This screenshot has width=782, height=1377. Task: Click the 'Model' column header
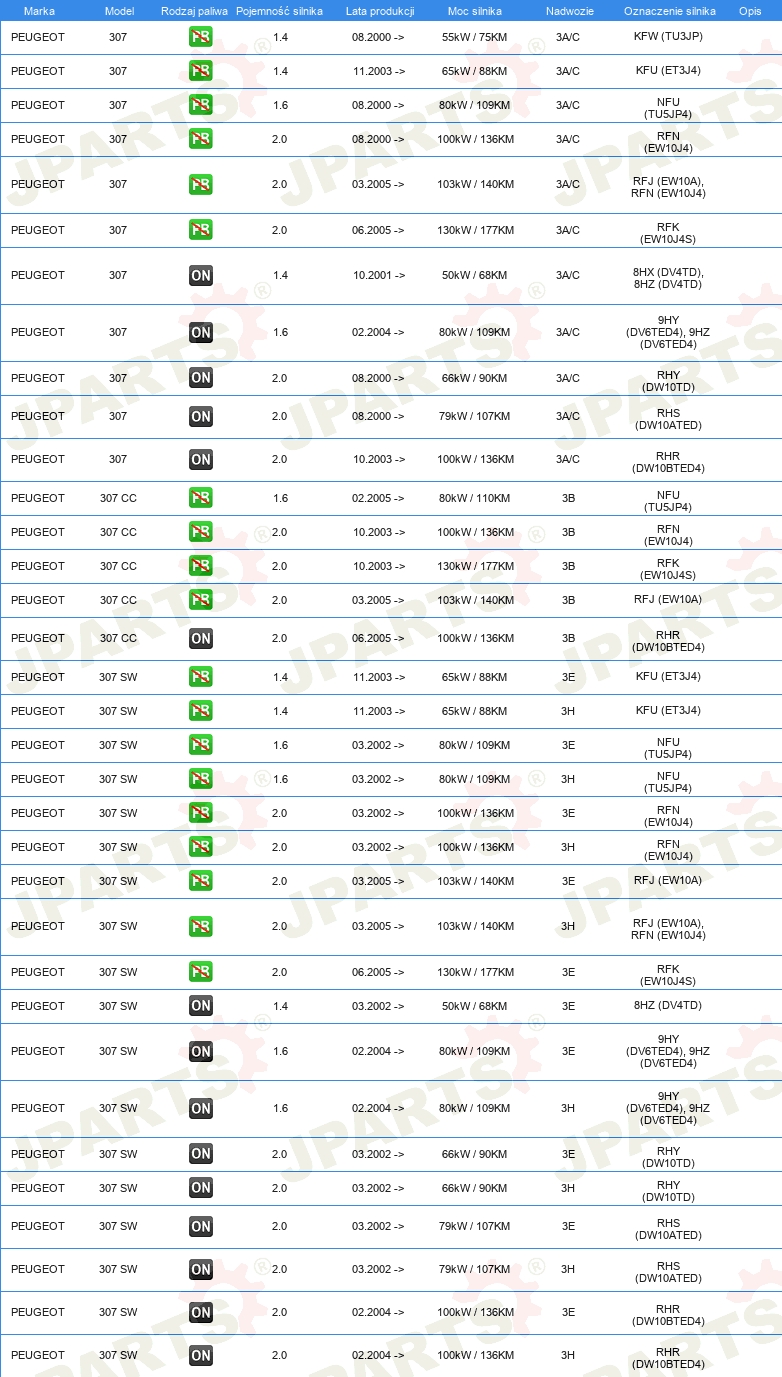[x=119, y=10]
